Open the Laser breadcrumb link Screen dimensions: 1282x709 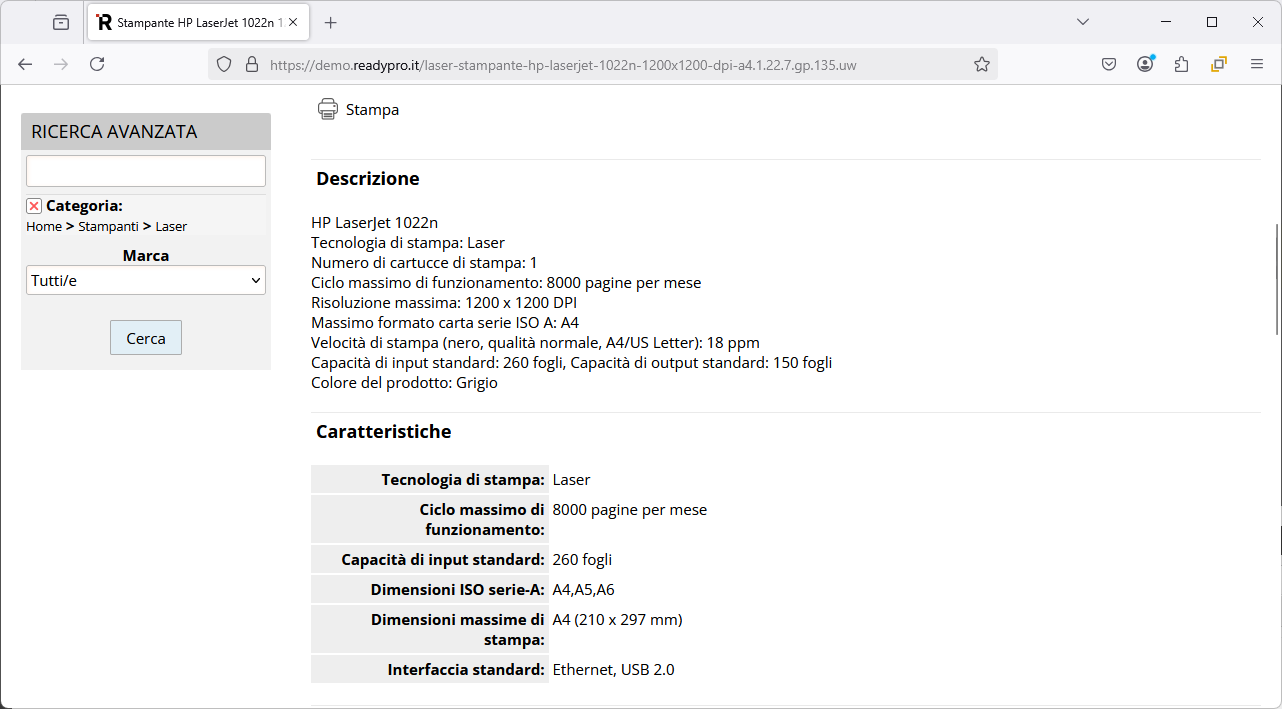point(171,227)
